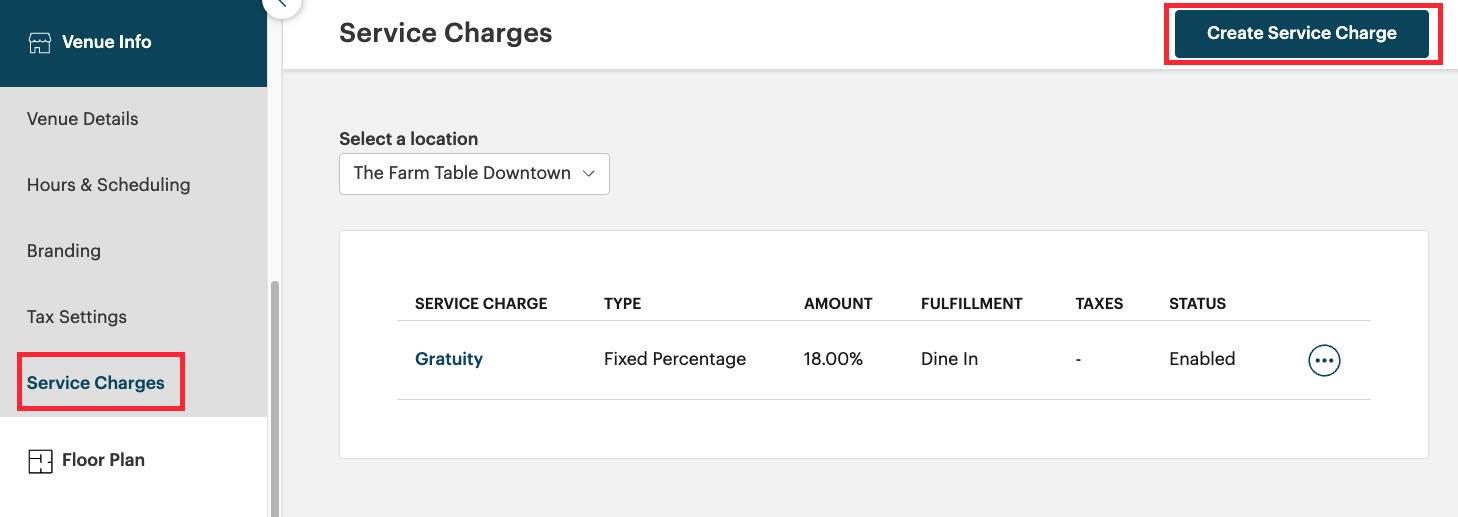Click the TYPE column header
This screenshot has height=517, width=1458.
tap(622, 303)
